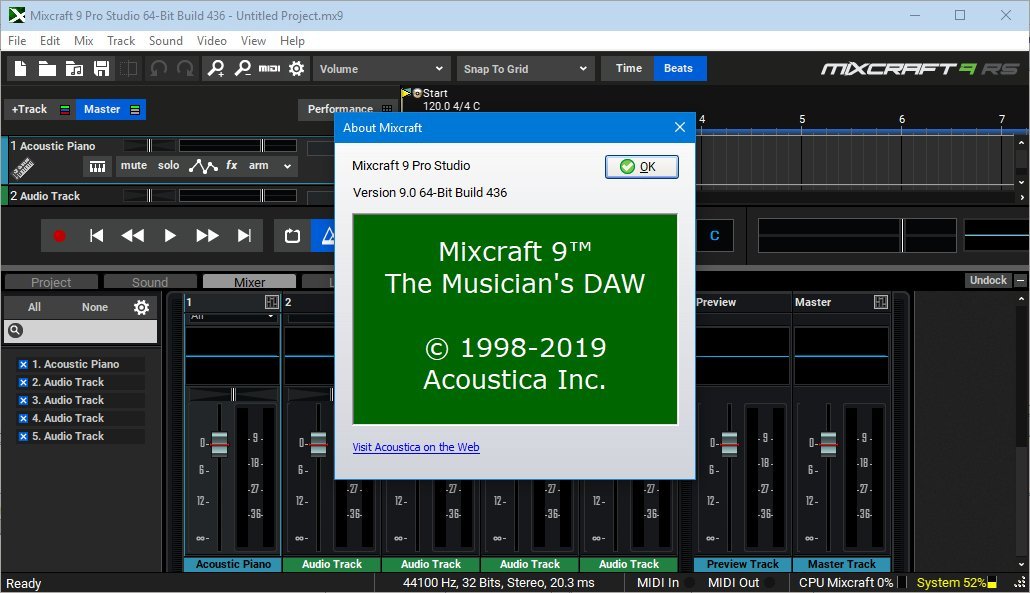Follow the Visit Acoustica on the Web link

pos(416,447)
